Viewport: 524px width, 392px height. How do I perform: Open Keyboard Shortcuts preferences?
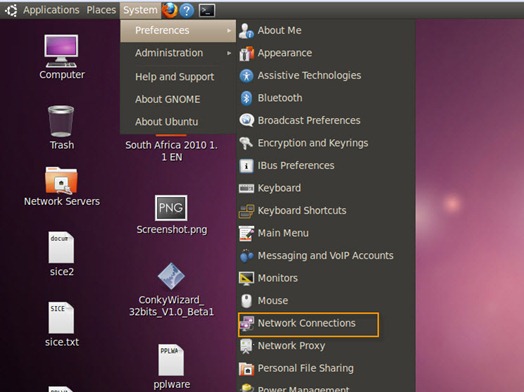tap(326, 211)
